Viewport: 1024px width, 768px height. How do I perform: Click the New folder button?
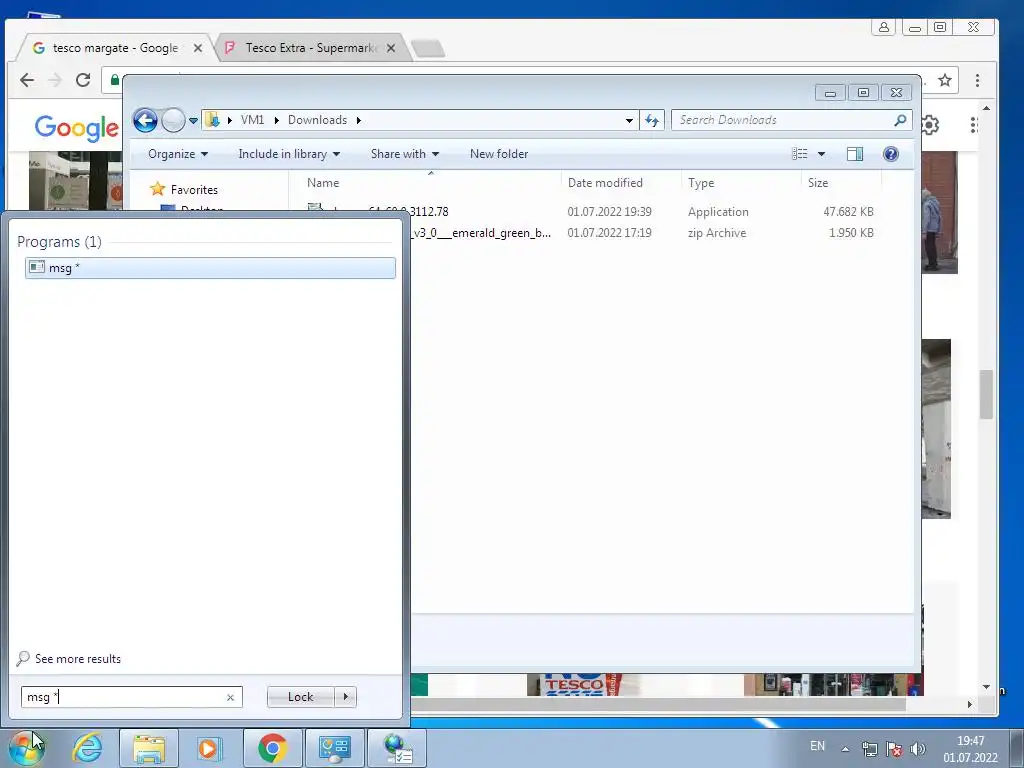[x=499, y=154]
